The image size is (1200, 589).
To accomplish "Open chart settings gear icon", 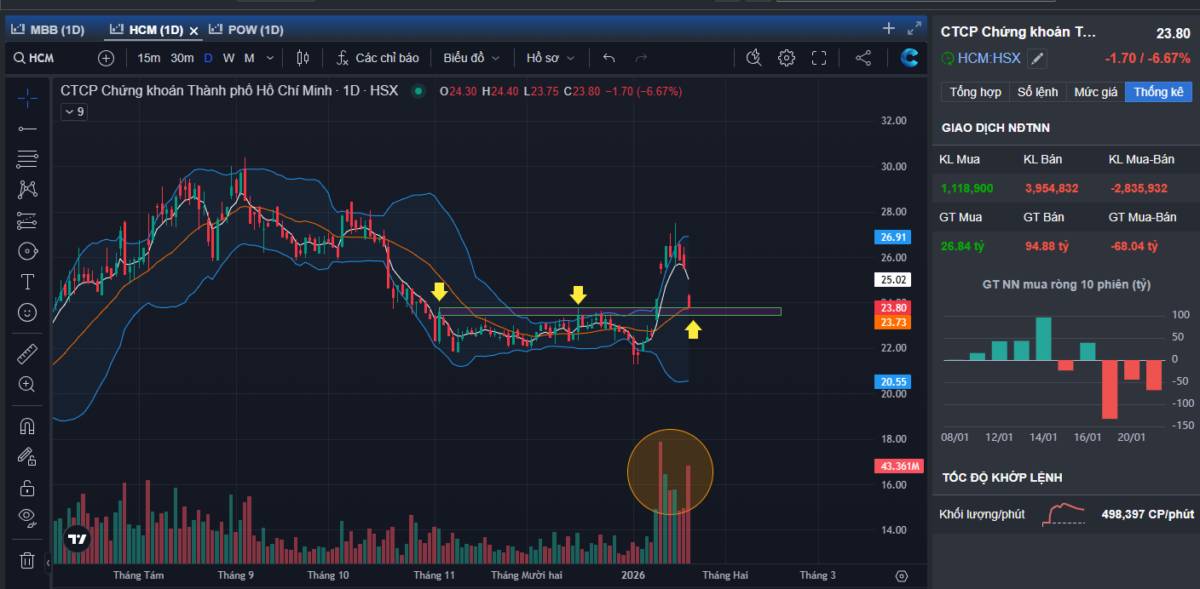I will tap(786, 58).
